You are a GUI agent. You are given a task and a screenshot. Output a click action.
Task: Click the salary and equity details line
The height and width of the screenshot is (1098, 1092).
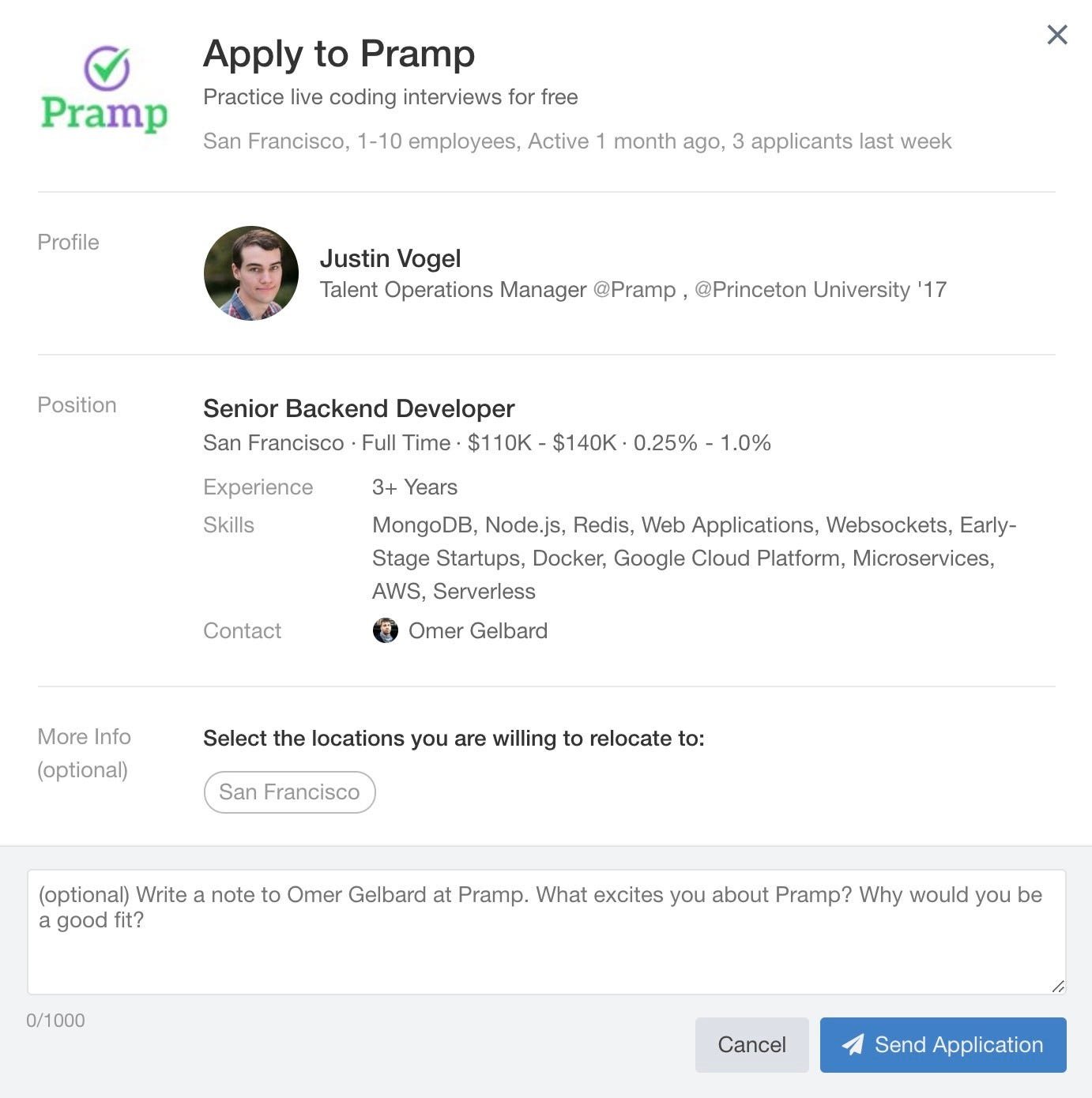tap(487, 442)
